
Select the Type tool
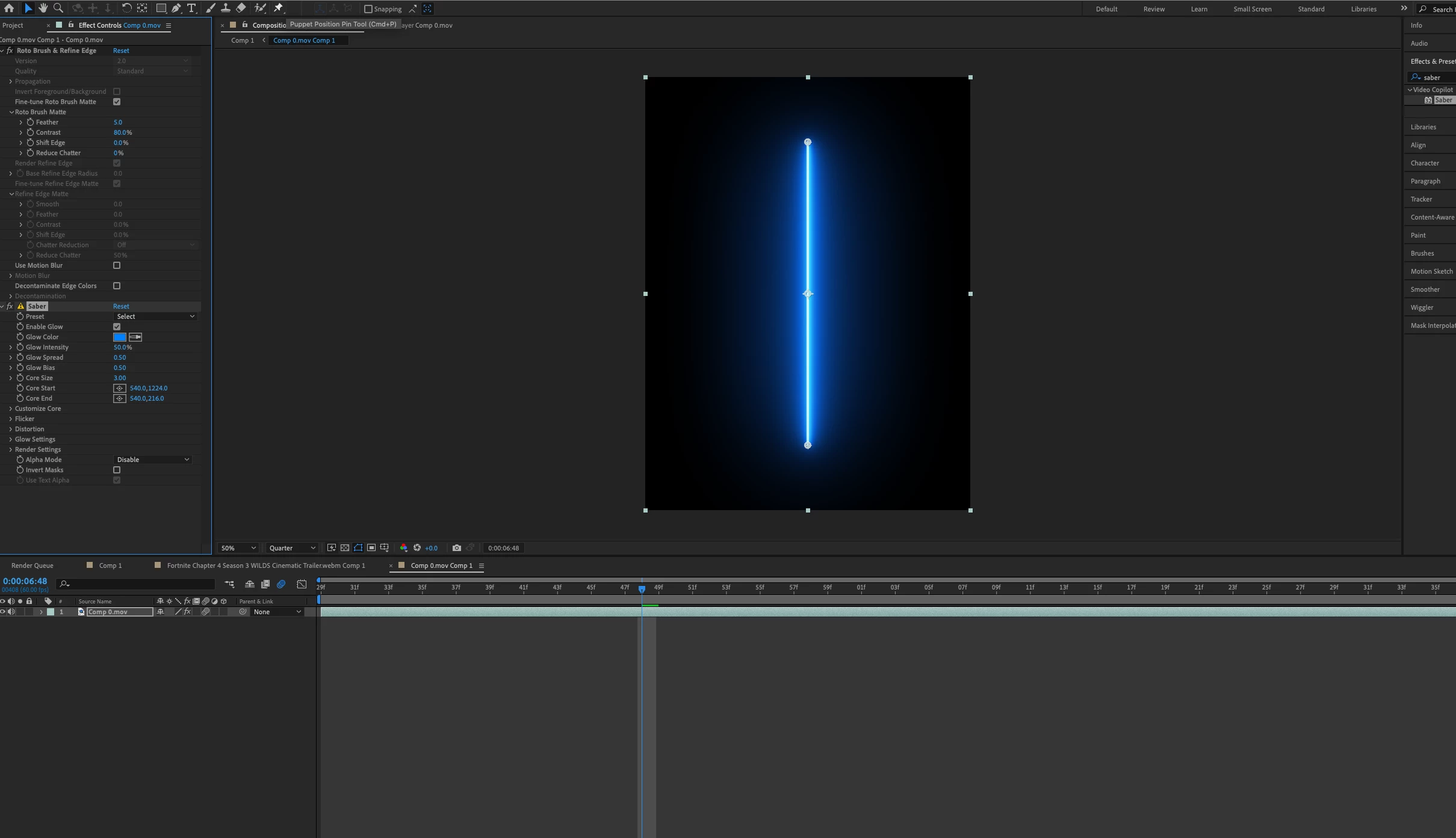[x=191, y=8]
